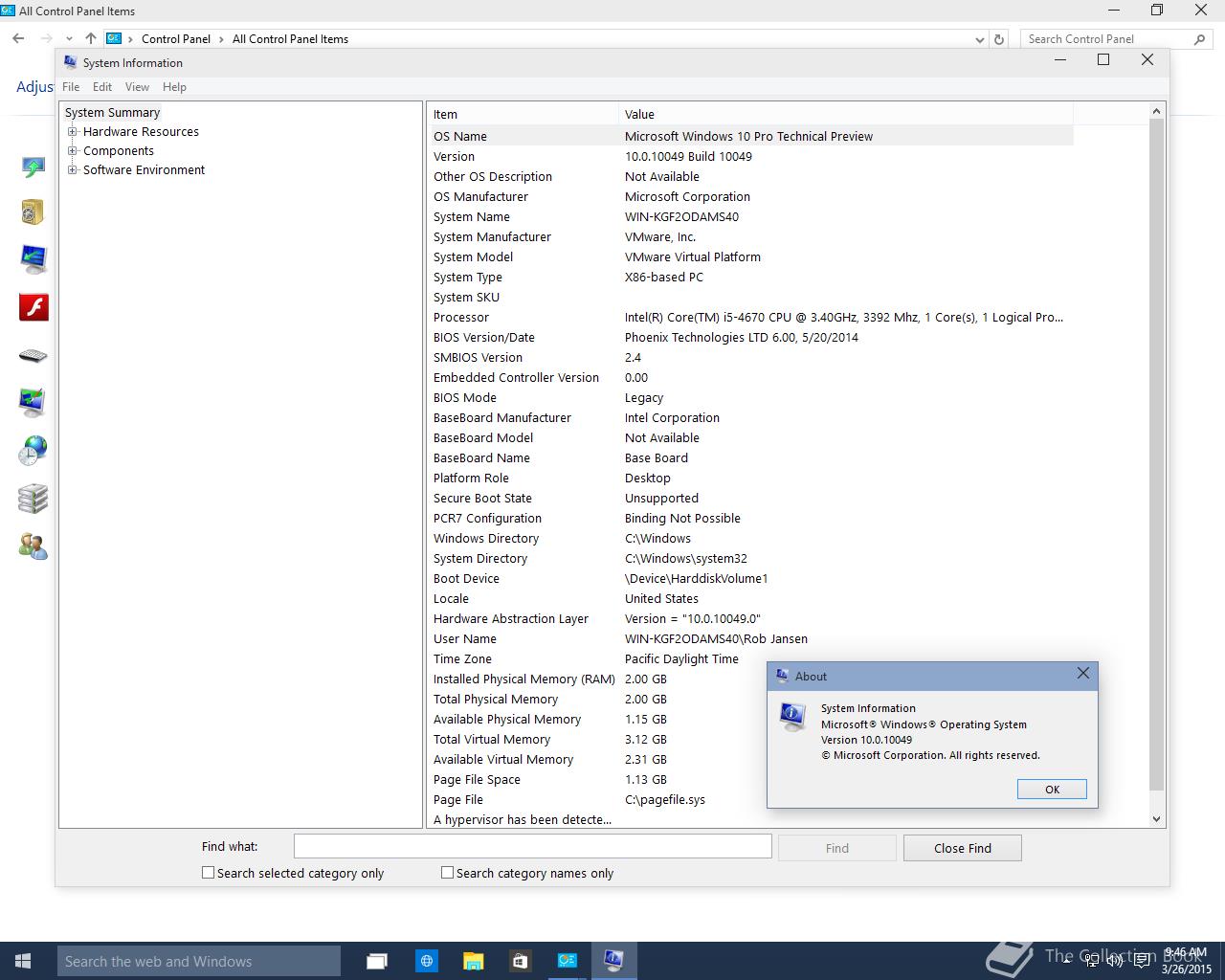Open the Edit menu

(x=102, y=87)
